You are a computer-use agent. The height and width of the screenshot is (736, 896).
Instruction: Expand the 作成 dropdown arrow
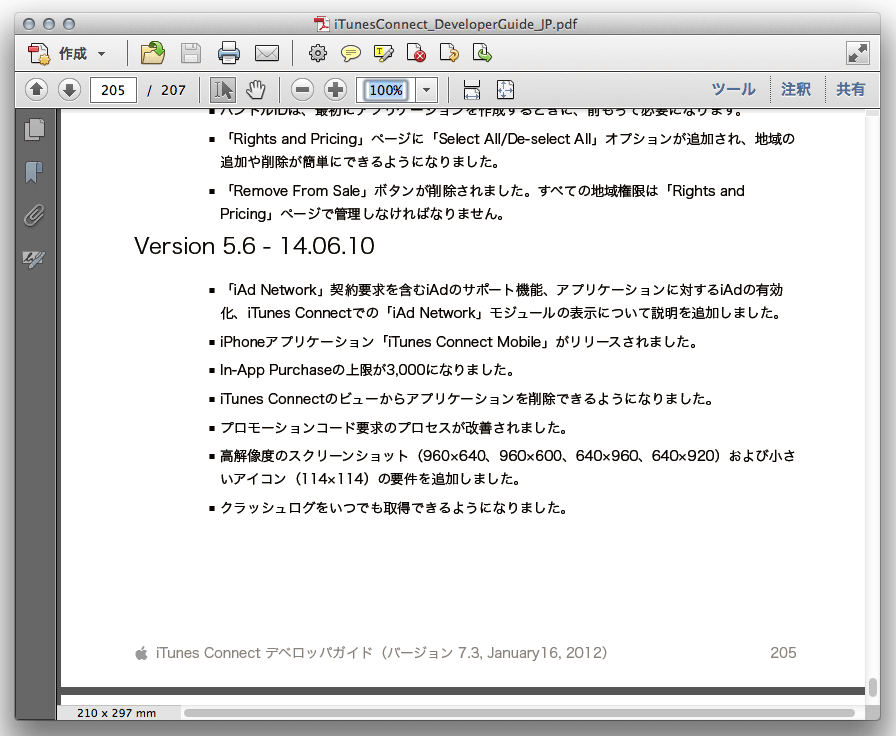pyautogui.click(x=102, y=54)
